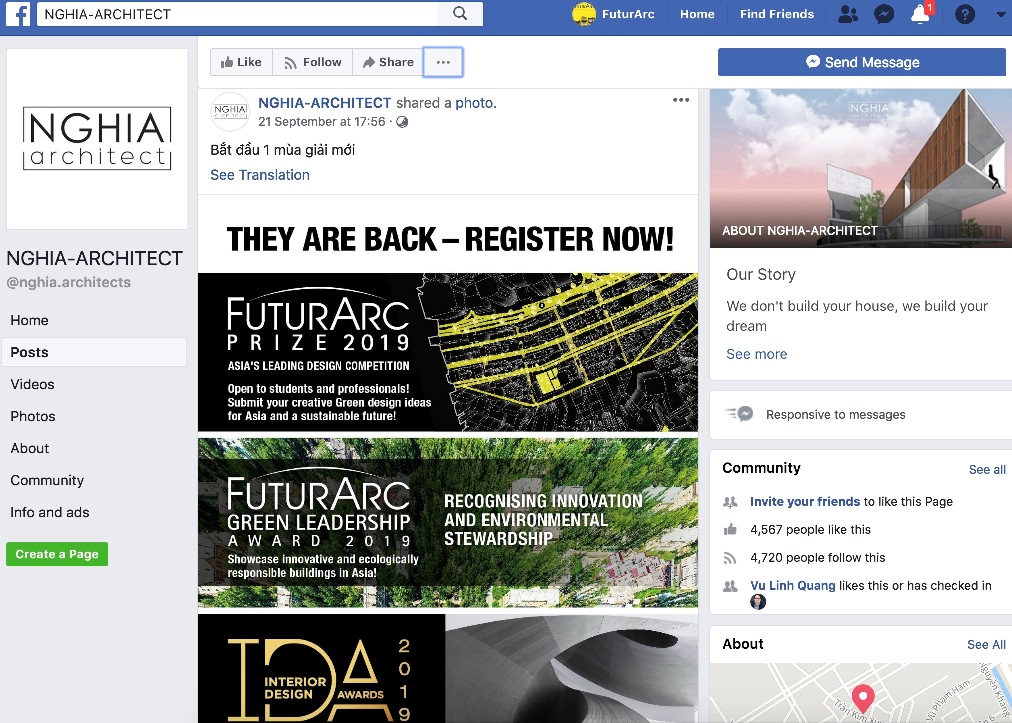Viewport: 1012px width, 723px height.
Task: Toggle Like for this page
Action: click(x=241, y=62)
